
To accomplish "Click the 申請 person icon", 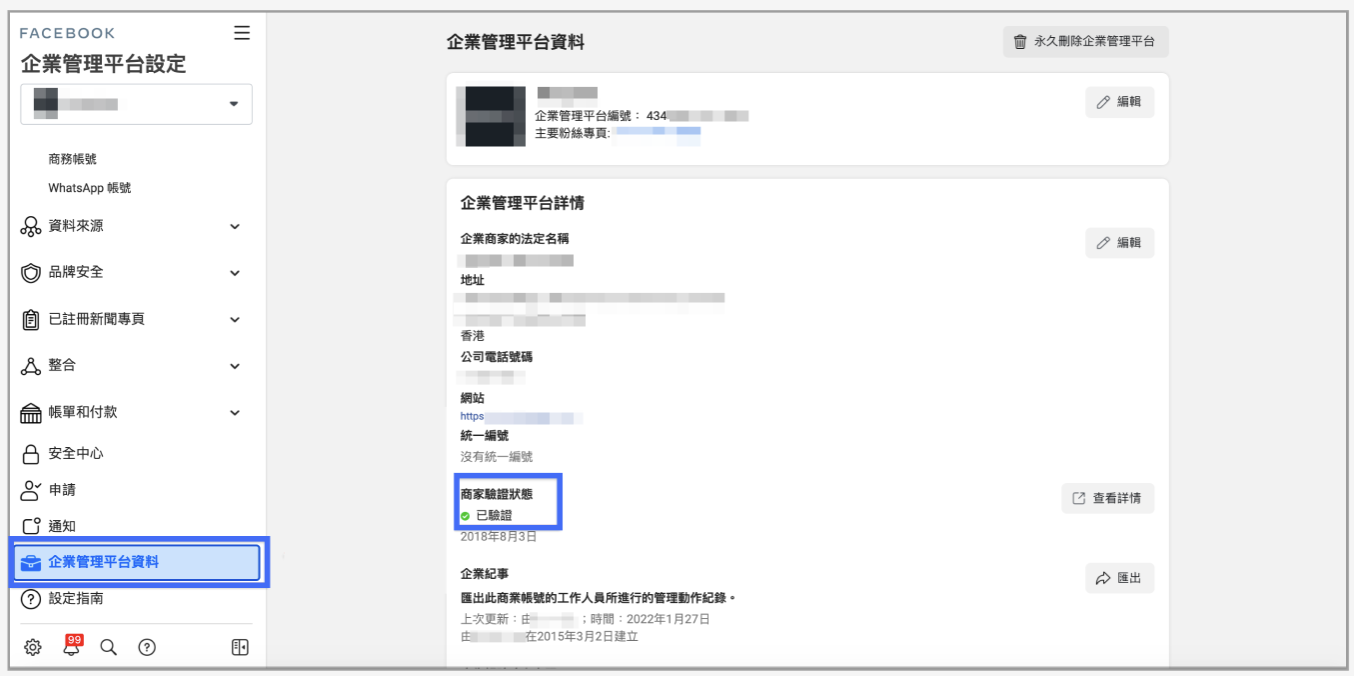I will coord(30,490).
